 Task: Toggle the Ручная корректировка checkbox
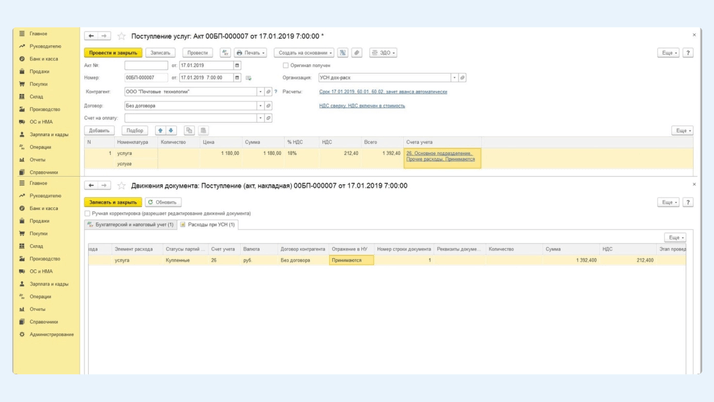coord(88,213)
